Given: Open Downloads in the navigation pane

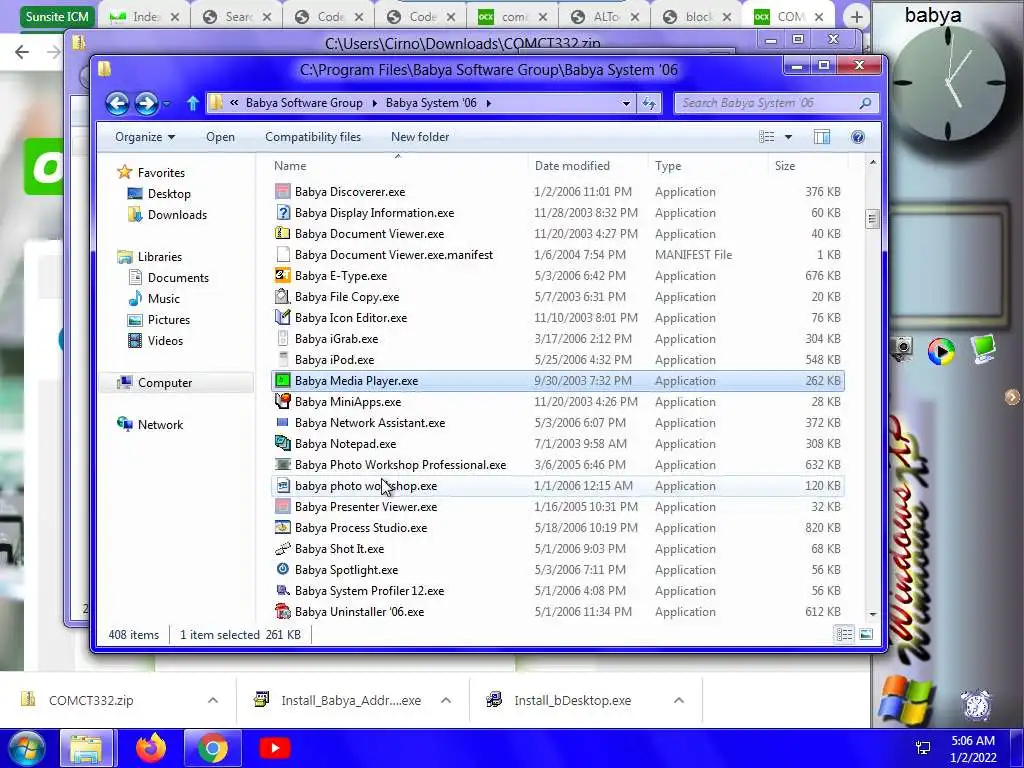Looking at the screenshot, I should 177,214.
